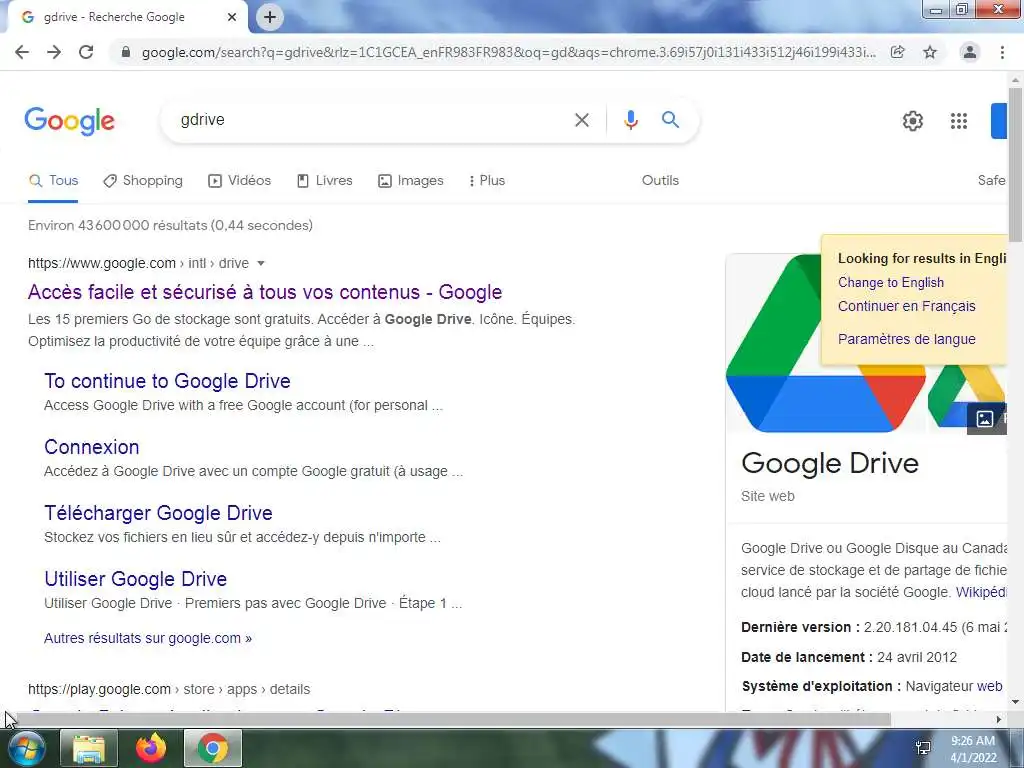Open the image icon on Drive thumbnail
Viewport: 1024px width, 768px height.
pos(985,419)
